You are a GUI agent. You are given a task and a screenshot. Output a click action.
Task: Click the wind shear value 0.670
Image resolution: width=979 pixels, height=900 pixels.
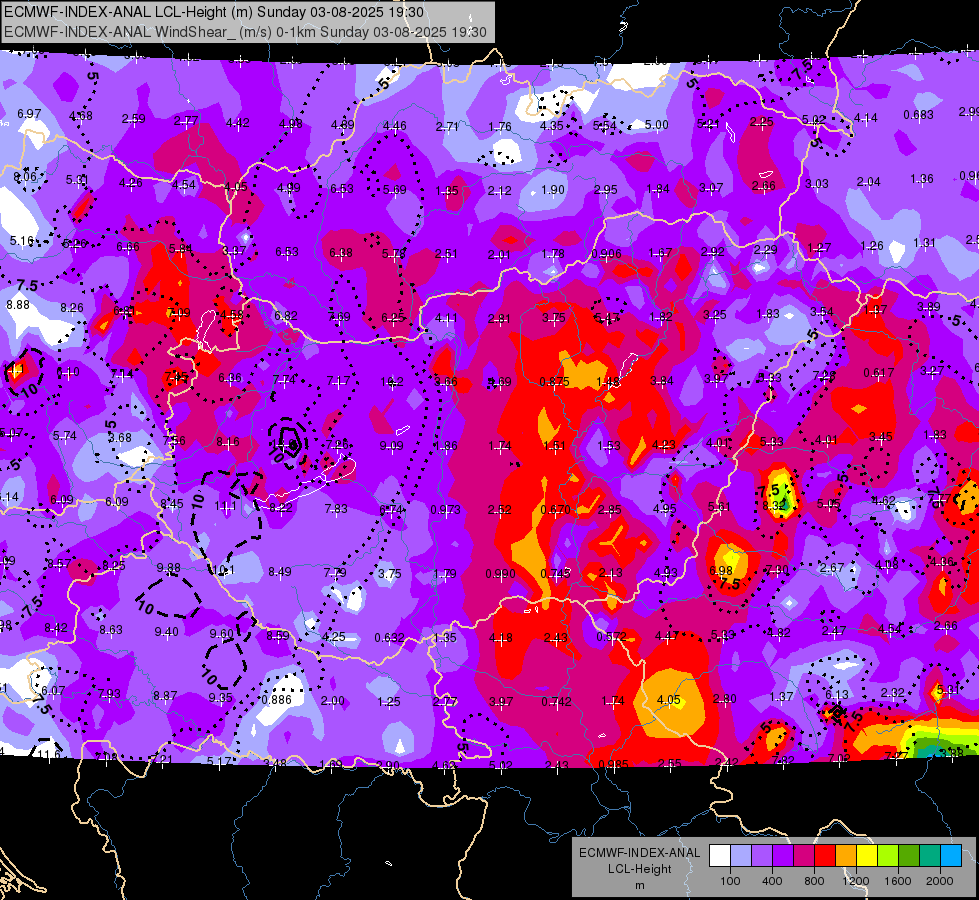[555, 510]
